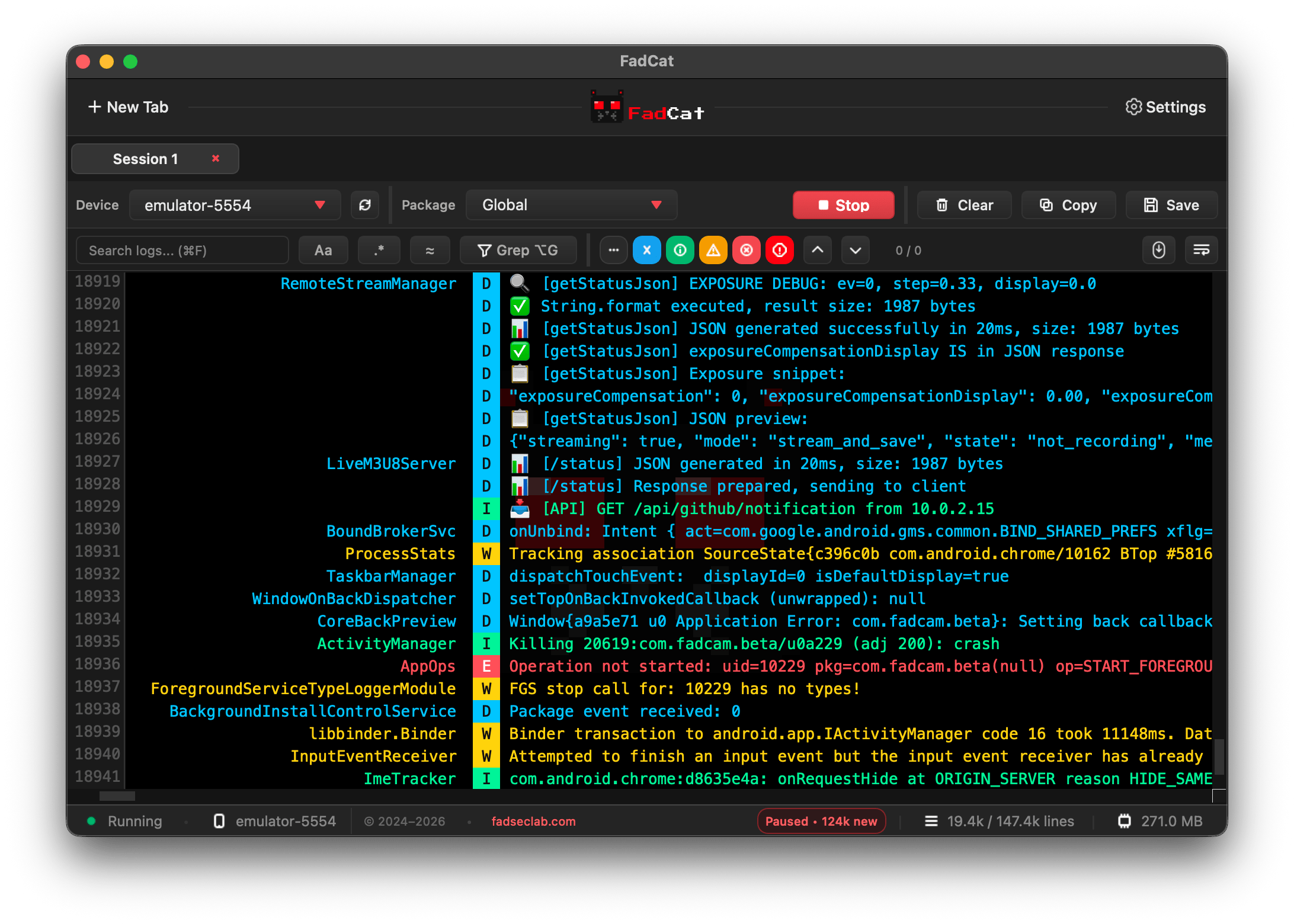Image resolution: width=1294 pixels, height=924 pixels.
Task: Enable fuzzy match search (≈)
Action: 430,251
